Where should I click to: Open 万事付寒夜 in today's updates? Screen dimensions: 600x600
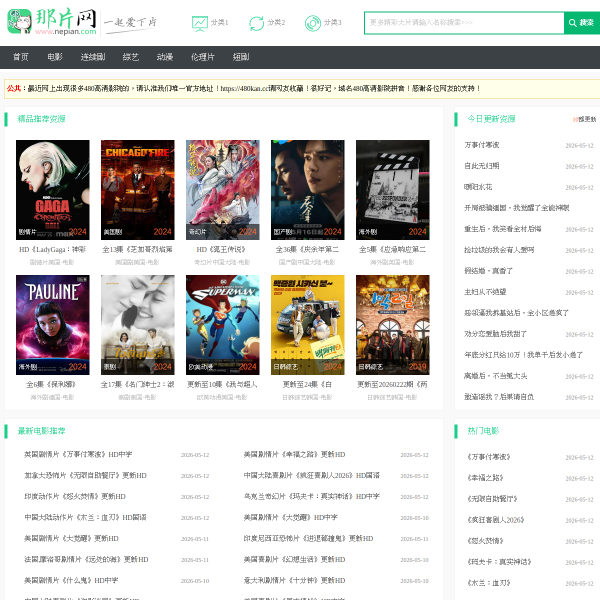482,145
